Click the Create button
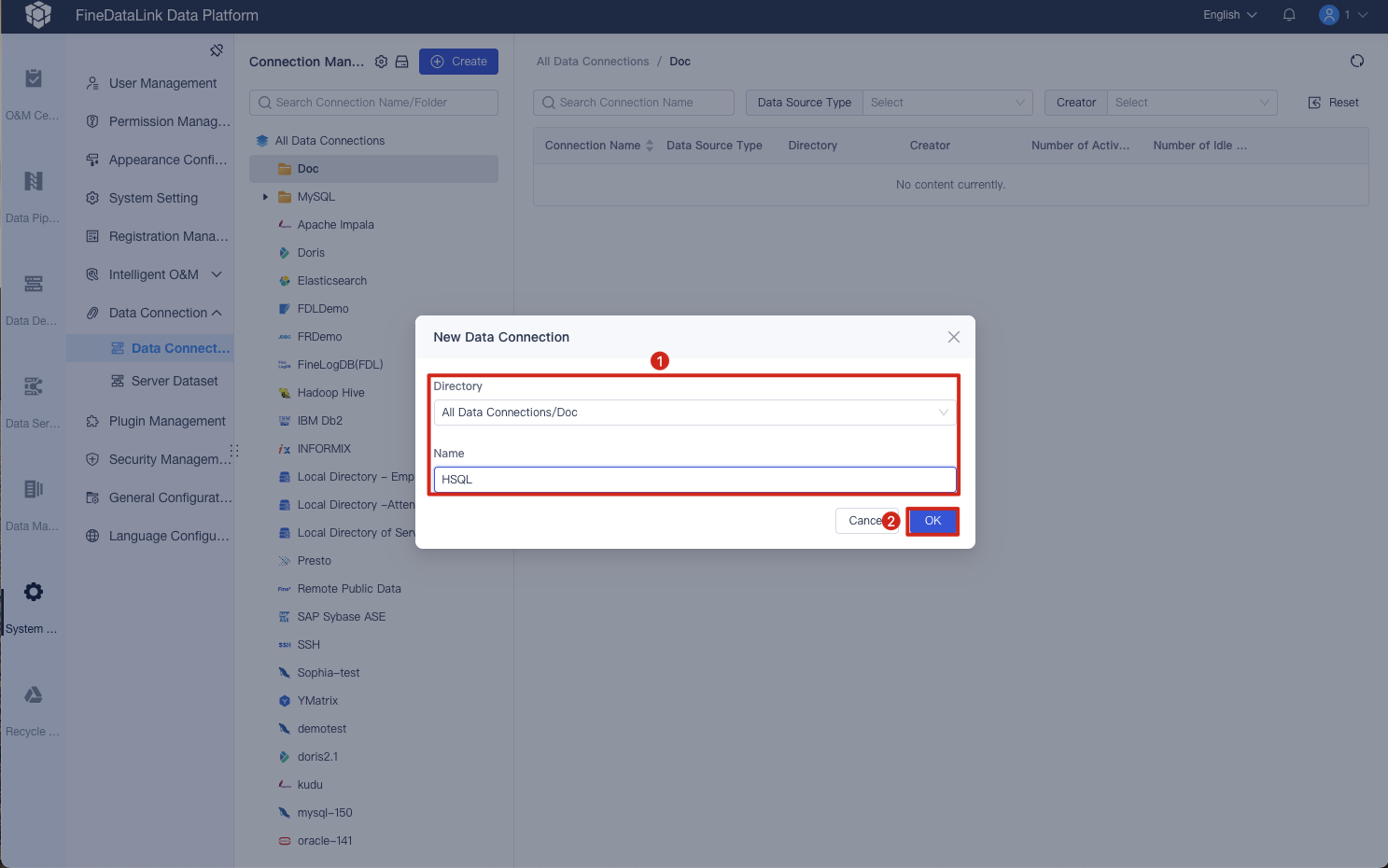The width and height of the screenshot is (1388, 868). [458, 61]
